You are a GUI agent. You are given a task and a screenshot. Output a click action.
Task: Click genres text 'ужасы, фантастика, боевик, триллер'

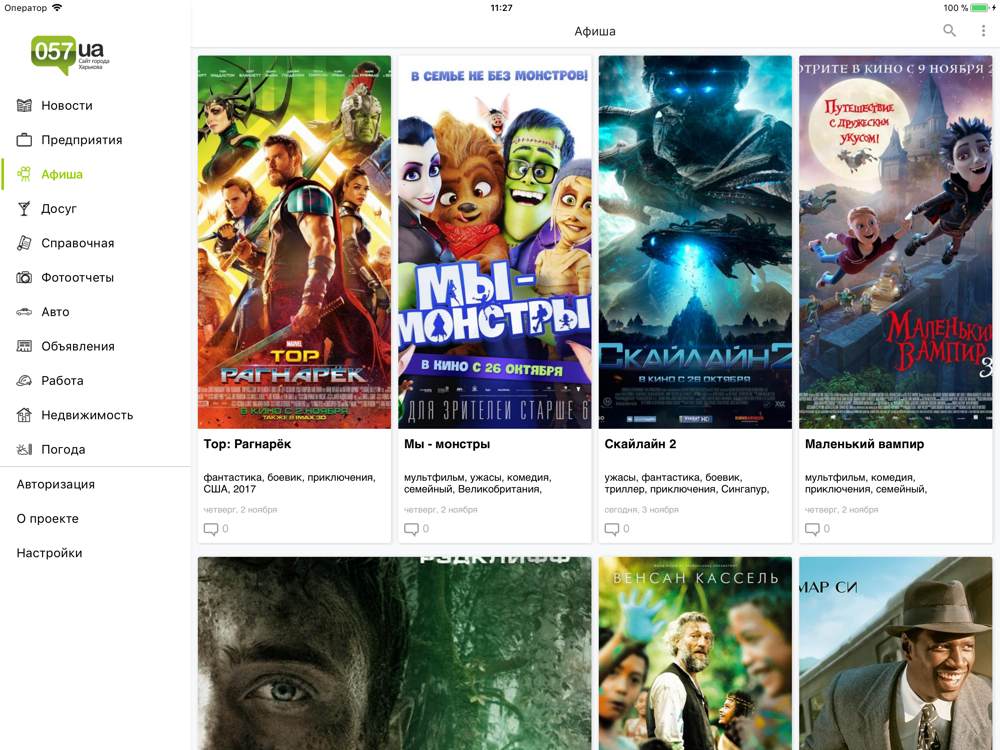click(x=687, y=483)
